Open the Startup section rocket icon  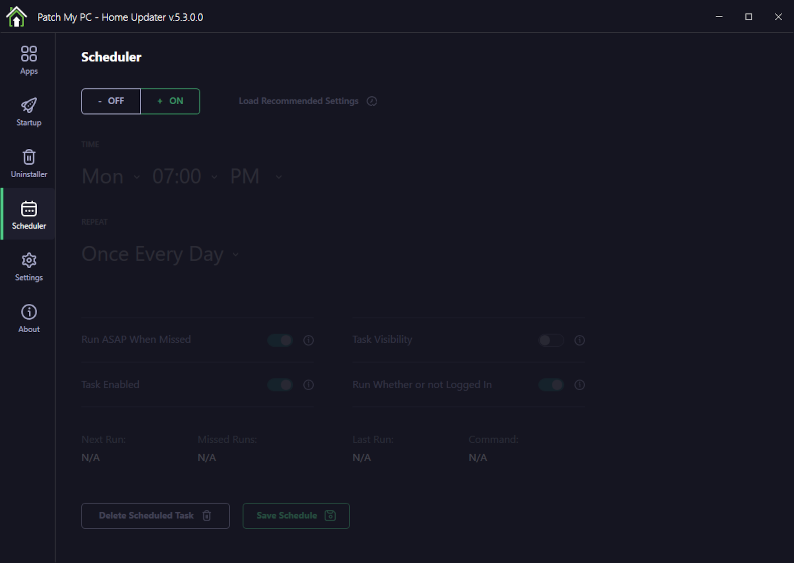coord(29,105)
